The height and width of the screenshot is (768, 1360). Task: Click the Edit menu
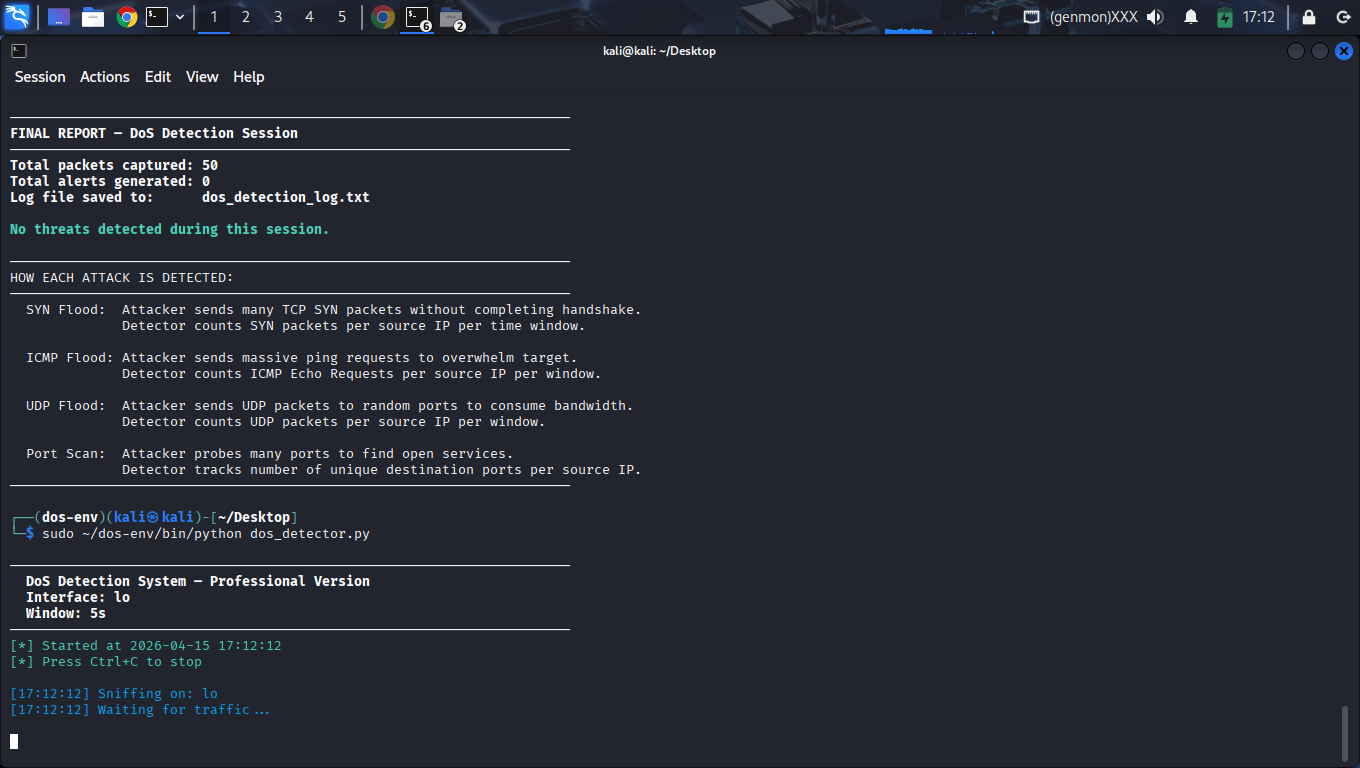click(x=158, y=77)
